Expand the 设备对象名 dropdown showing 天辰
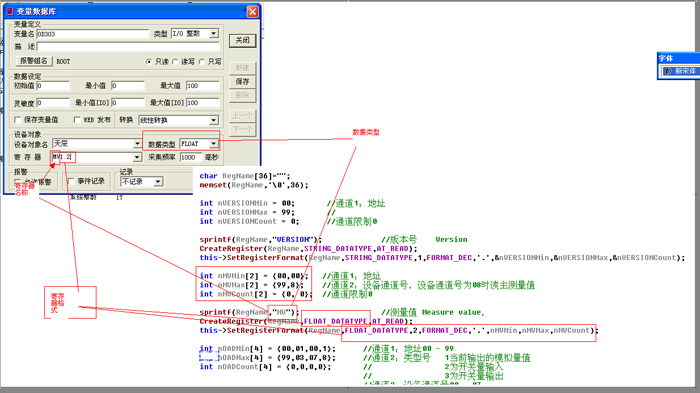 137,143
